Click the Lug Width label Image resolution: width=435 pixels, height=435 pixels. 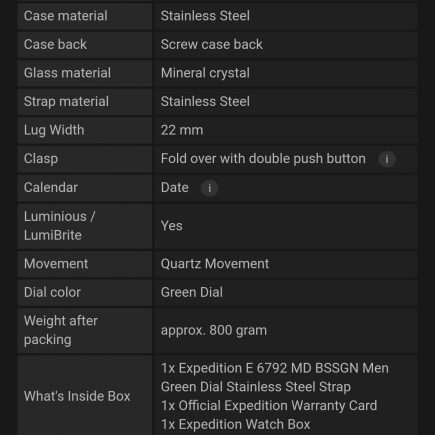tap(54, 130)
